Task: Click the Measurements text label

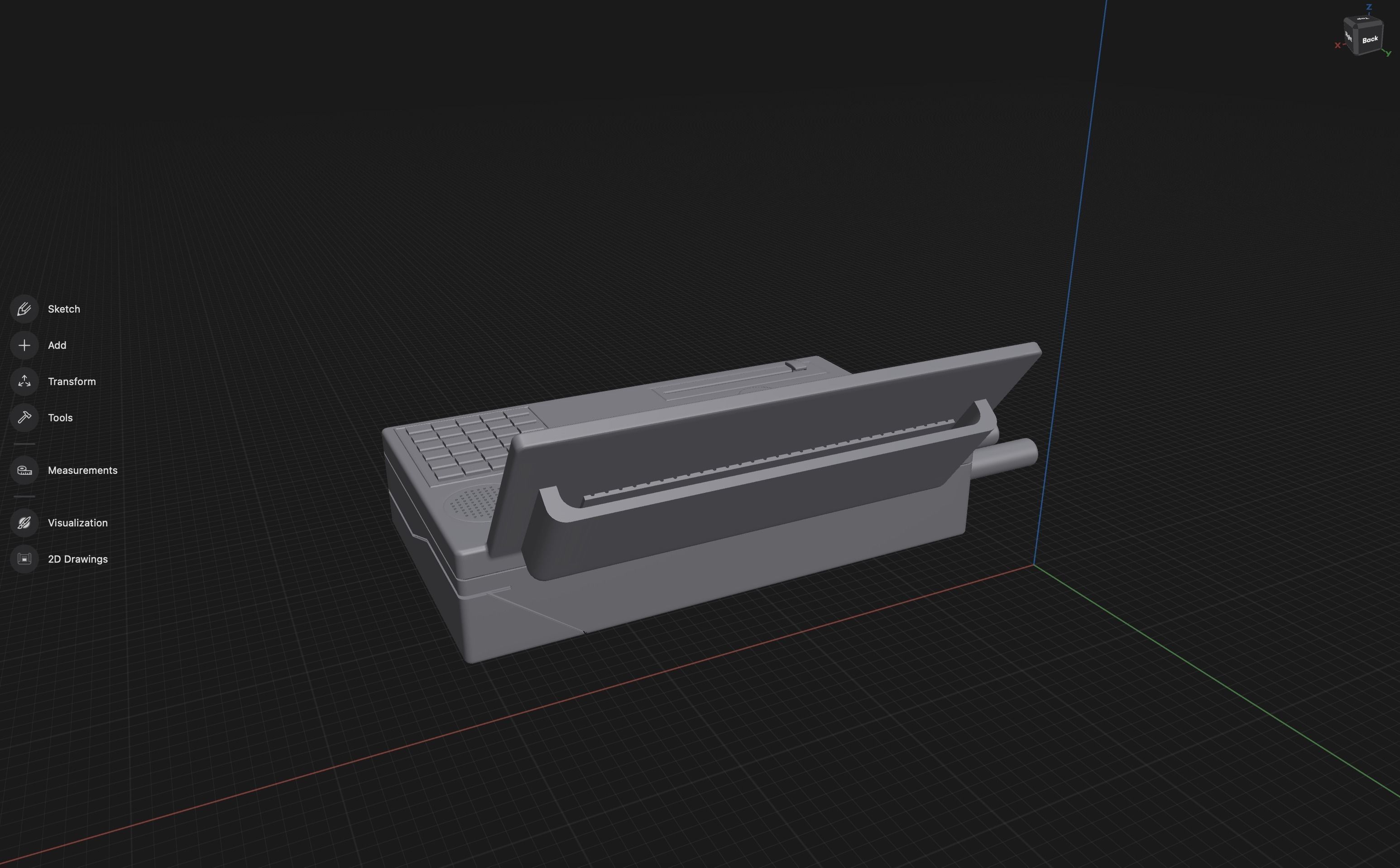Action: (x=82, y=470)
